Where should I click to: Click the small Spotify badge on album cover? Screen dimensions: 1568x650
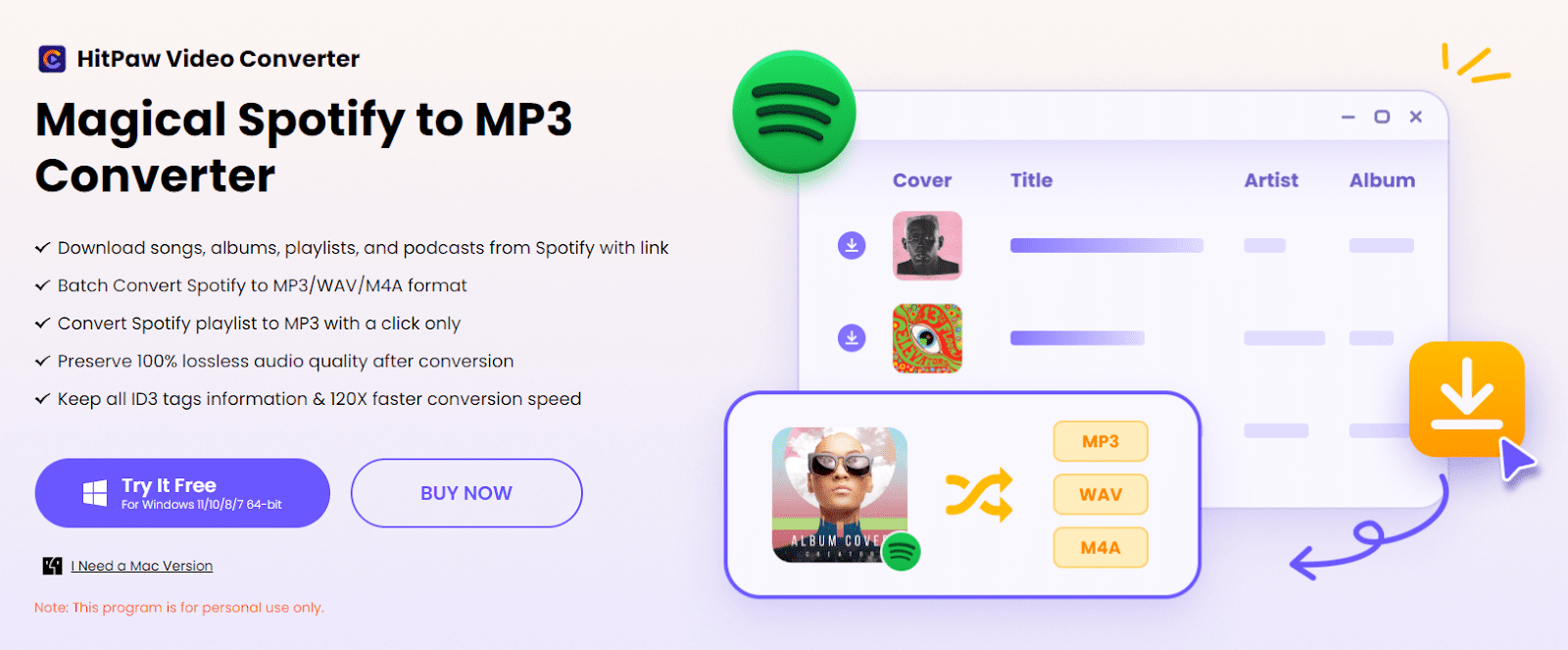pos(902,552)
